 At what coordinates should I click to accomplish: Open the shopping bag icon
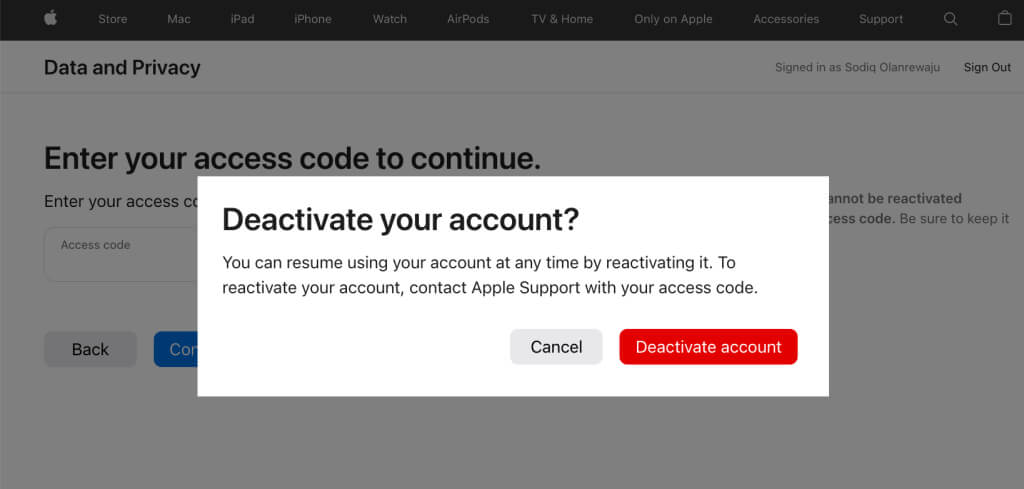pos(1004,18)
